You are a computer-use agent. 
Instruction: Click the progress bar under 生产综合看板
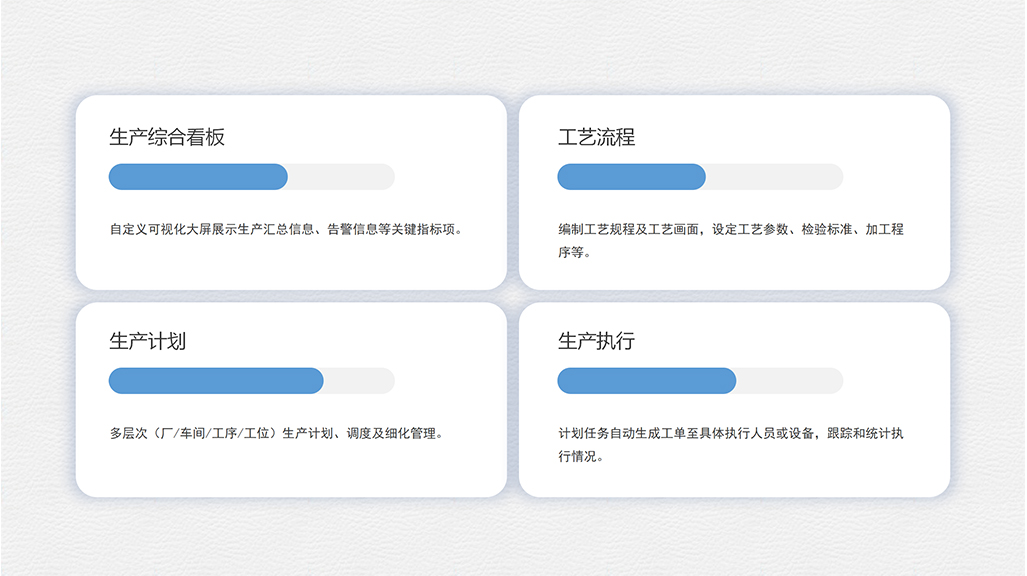tap(252, 177)
